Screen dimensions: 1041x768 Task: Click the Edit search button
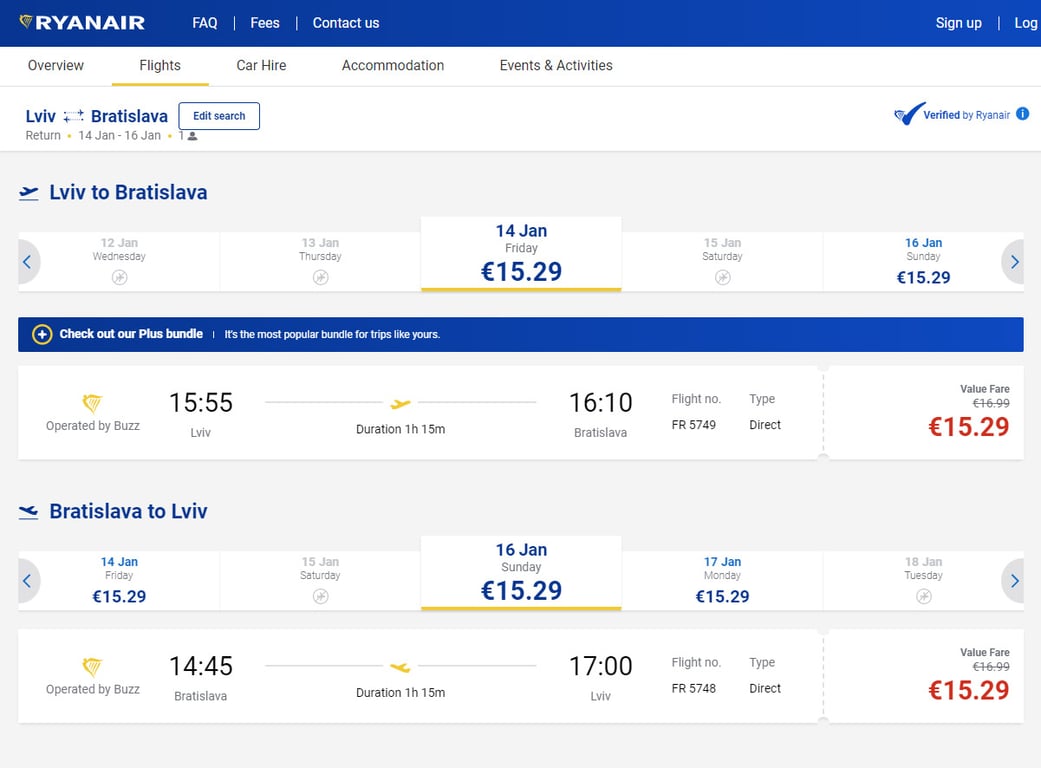pyautogui.click(x=219, y=116)
